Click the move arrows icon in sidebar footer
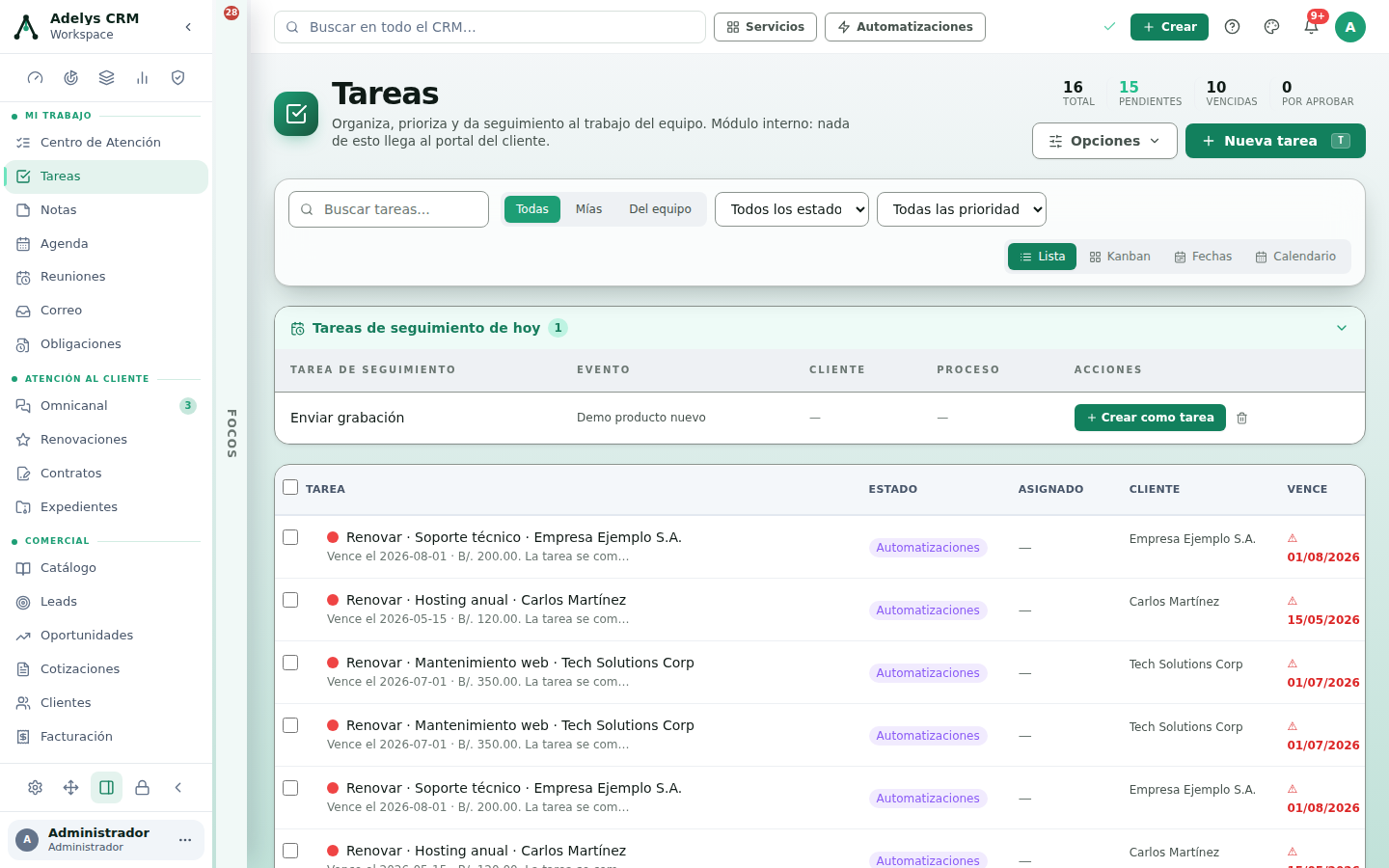 click(x=71, y=788)
